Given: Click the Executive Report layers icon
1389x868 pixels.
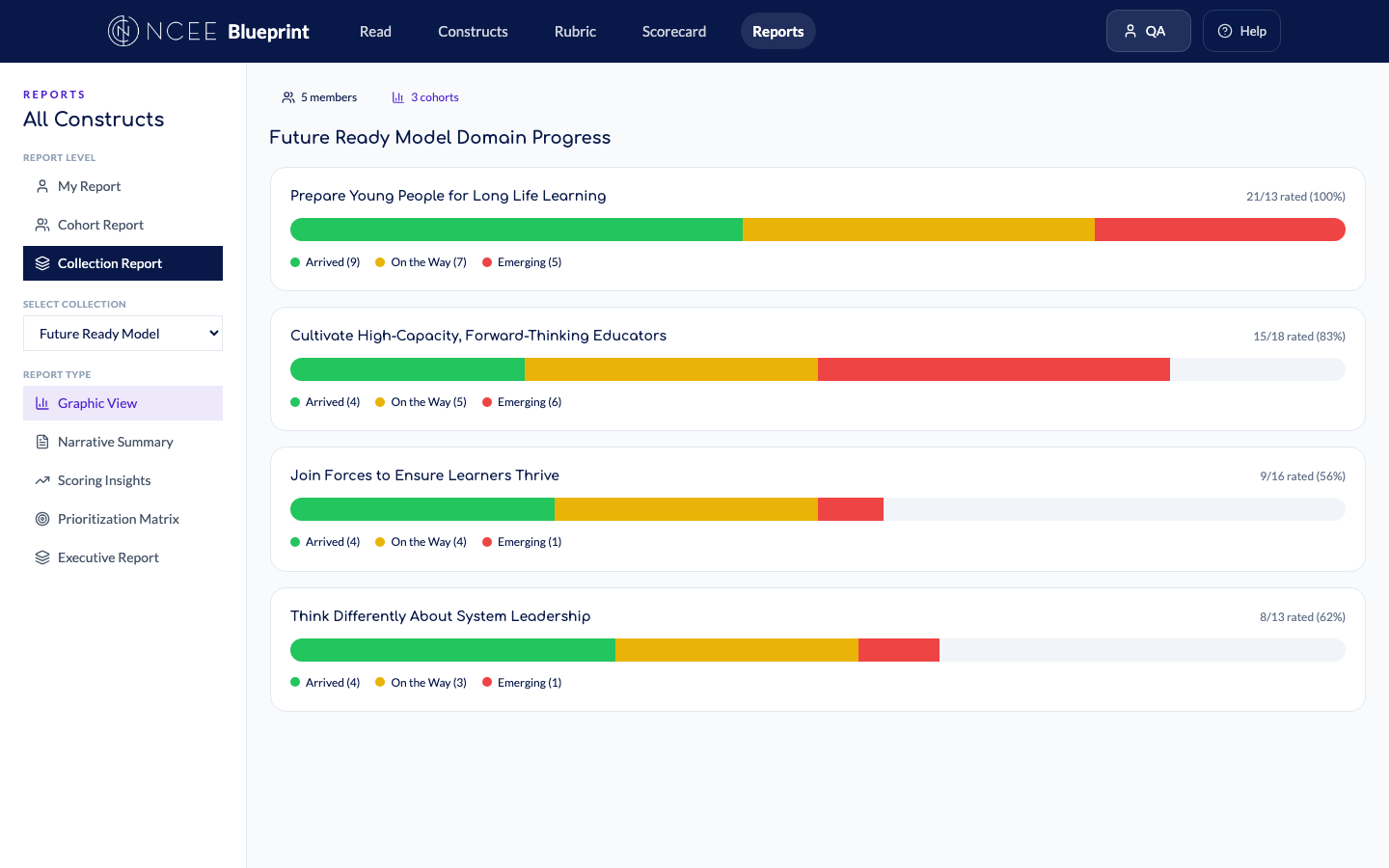Looking at the screenshot, I should tap(42, 557).
